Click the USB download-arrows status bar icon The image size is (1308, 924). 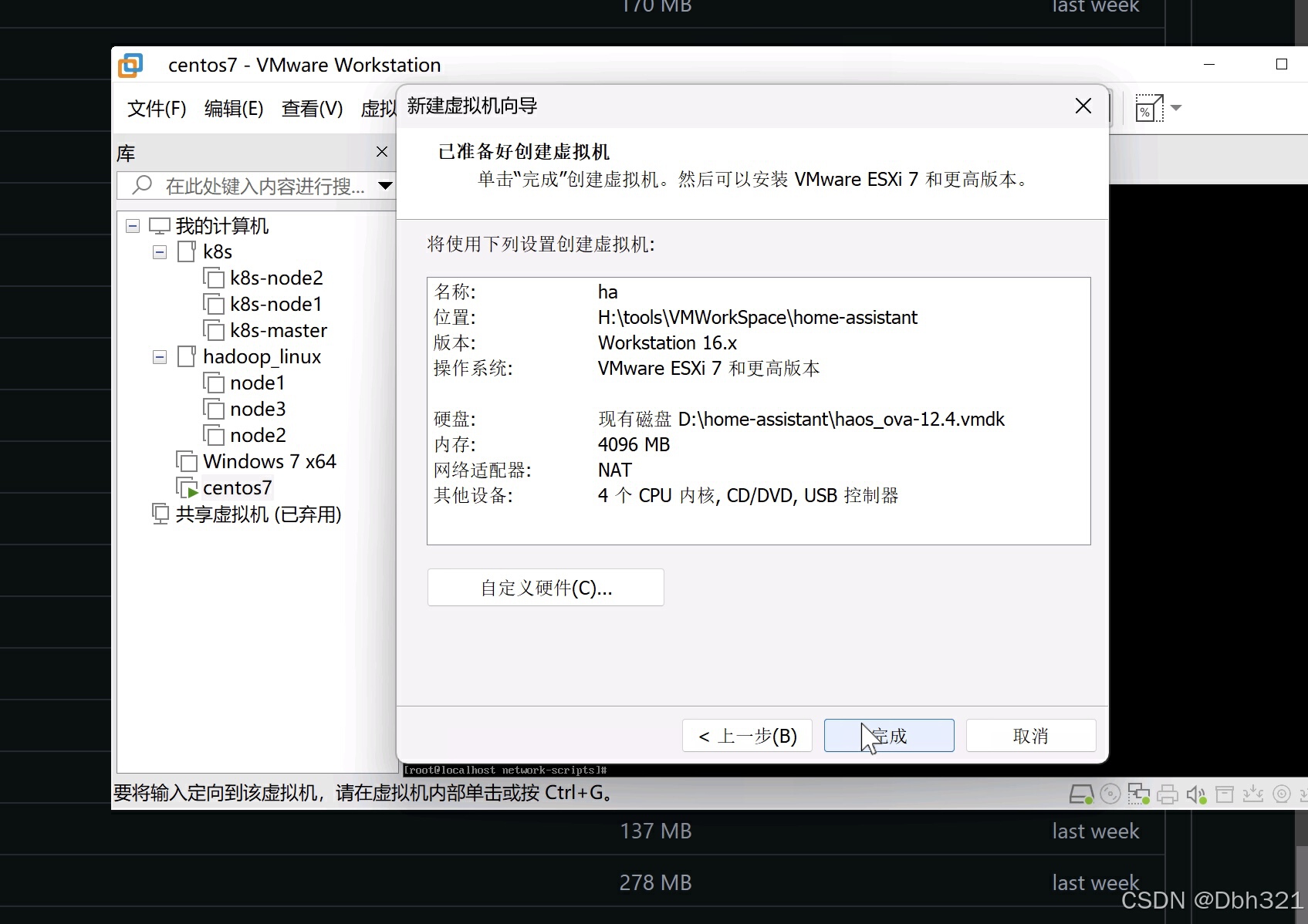[1253, 794]
